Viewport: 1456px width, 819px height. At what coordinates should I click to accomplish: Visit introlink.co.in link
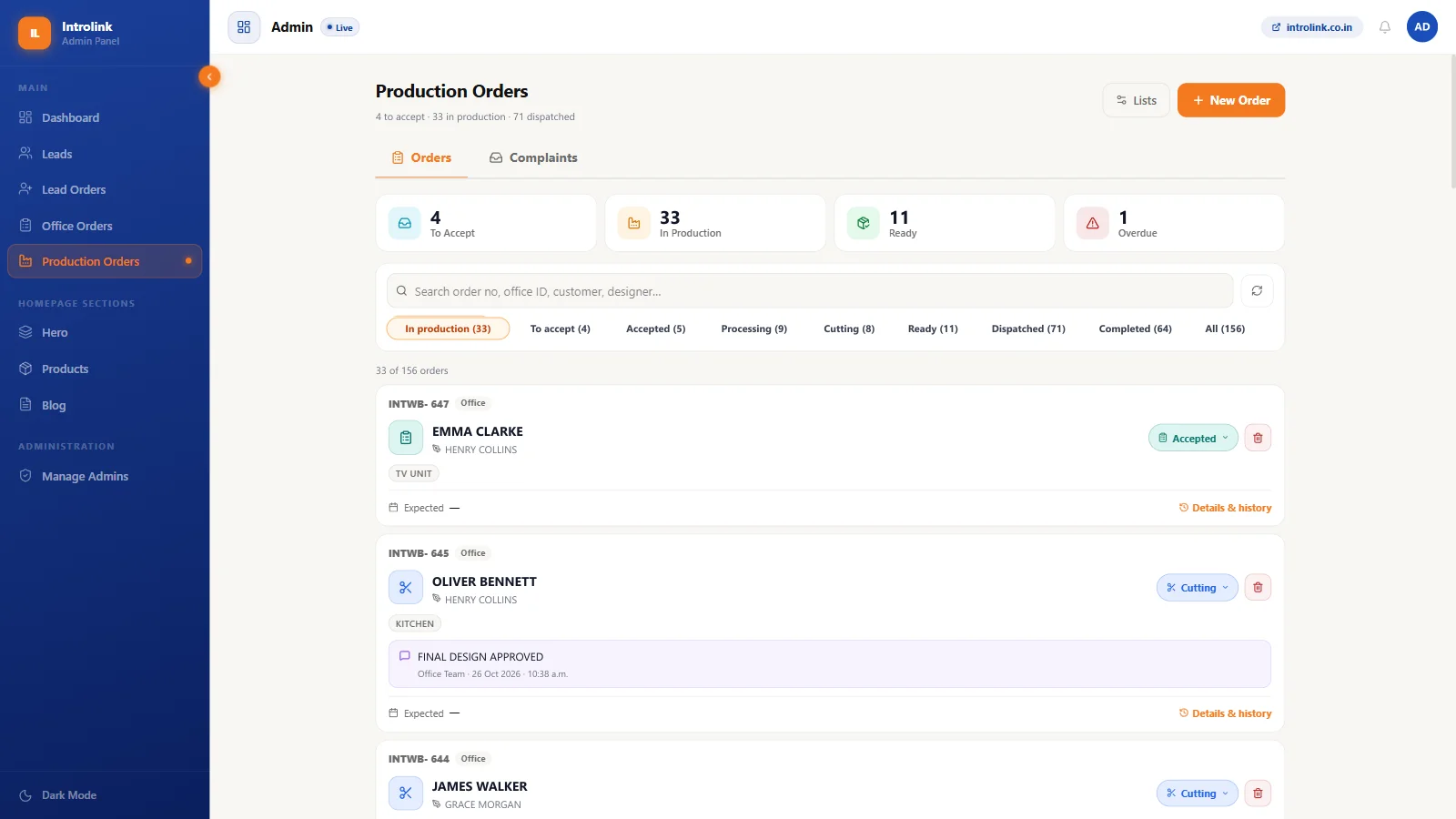click(1312, 27)
